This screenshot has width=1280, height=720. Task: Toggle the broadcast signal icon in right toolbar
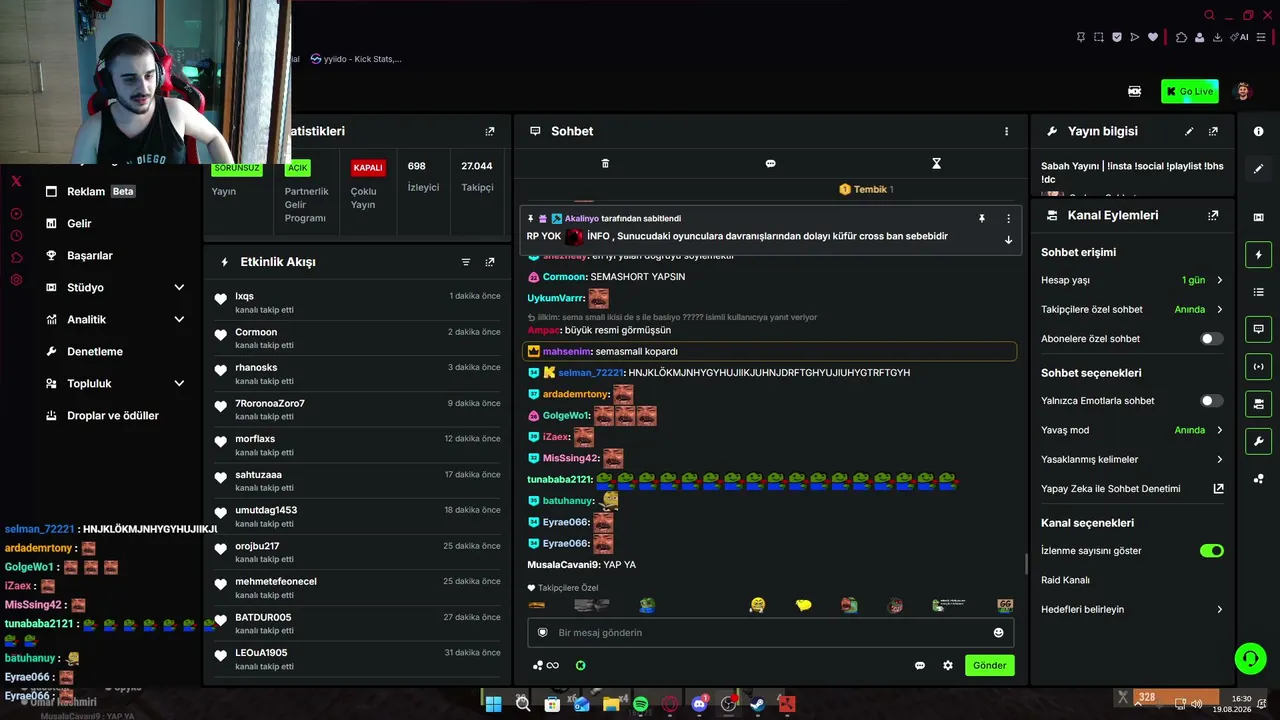point(1258,366)
